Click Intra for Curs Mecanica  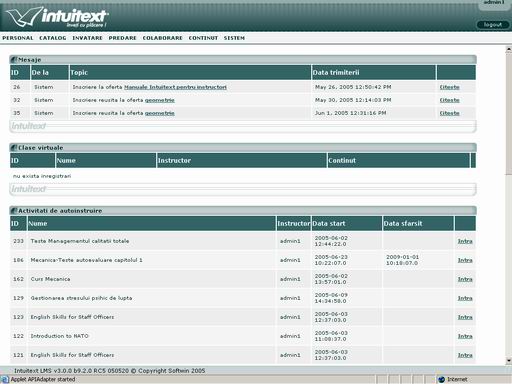(465, 279)
